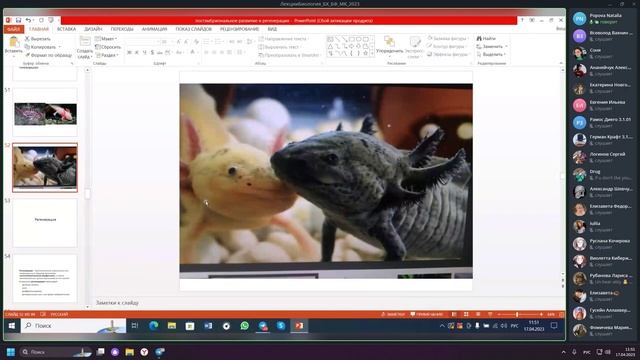Select slide 53 thumbnail titled Регенерация
Screen dimensions: 640x360
pyautogui.click(x=45, y=223)
